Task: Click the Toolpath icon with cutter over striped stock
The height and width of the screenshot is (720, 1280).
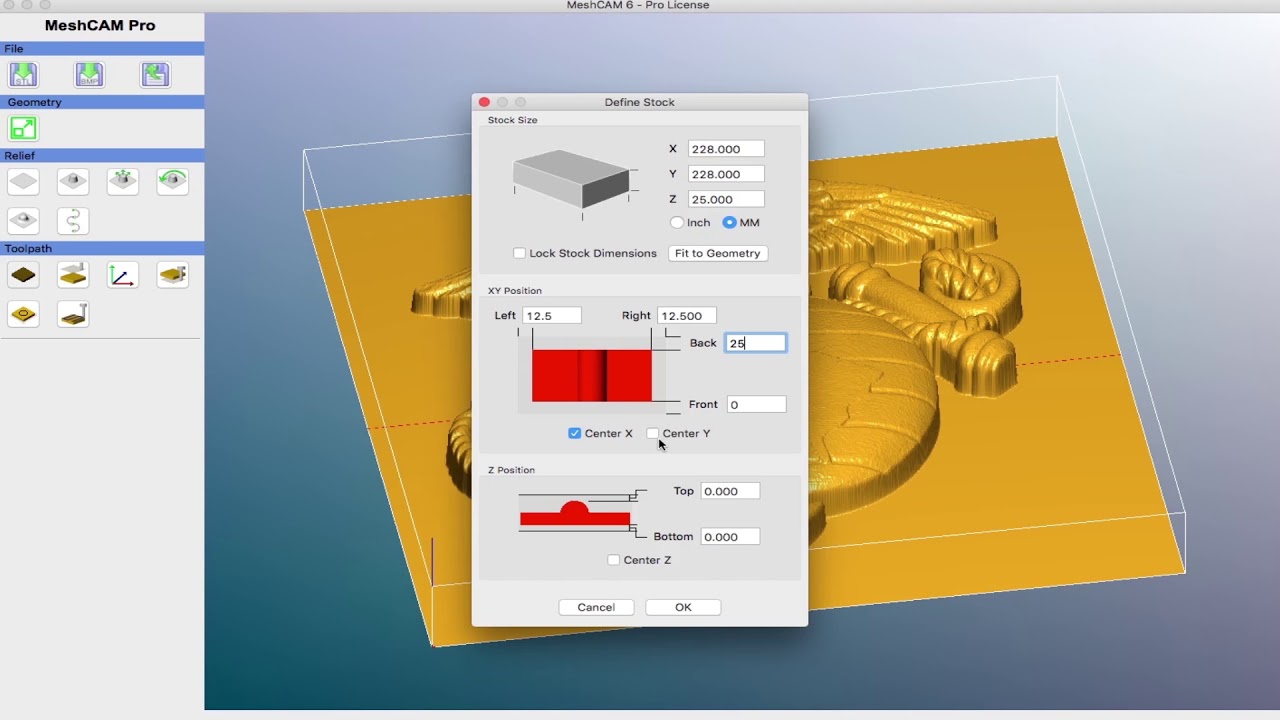Action: click(73, 315)
